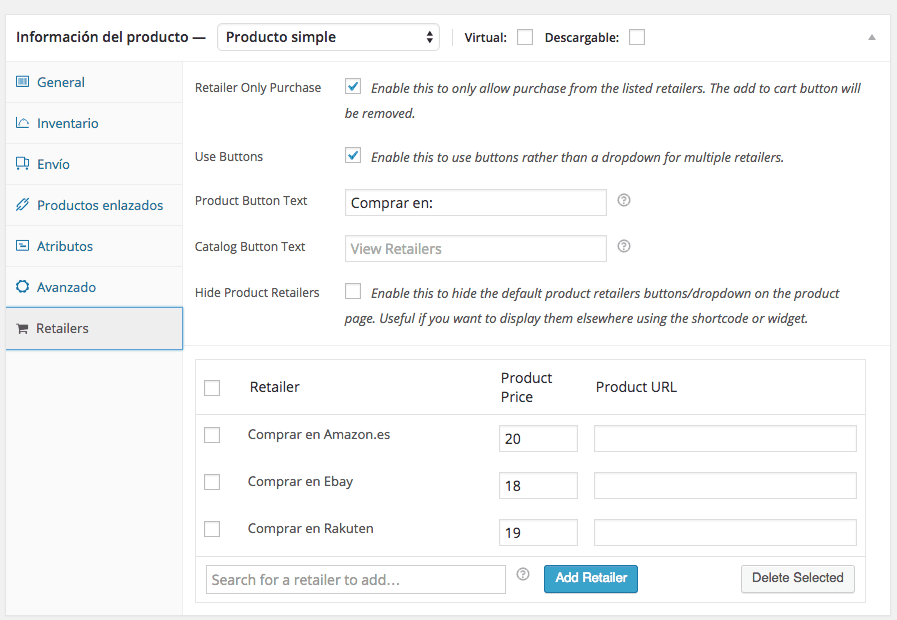Collapse the Información del producto panel
The width and height of the screenshot is (897, 620).
871,37
